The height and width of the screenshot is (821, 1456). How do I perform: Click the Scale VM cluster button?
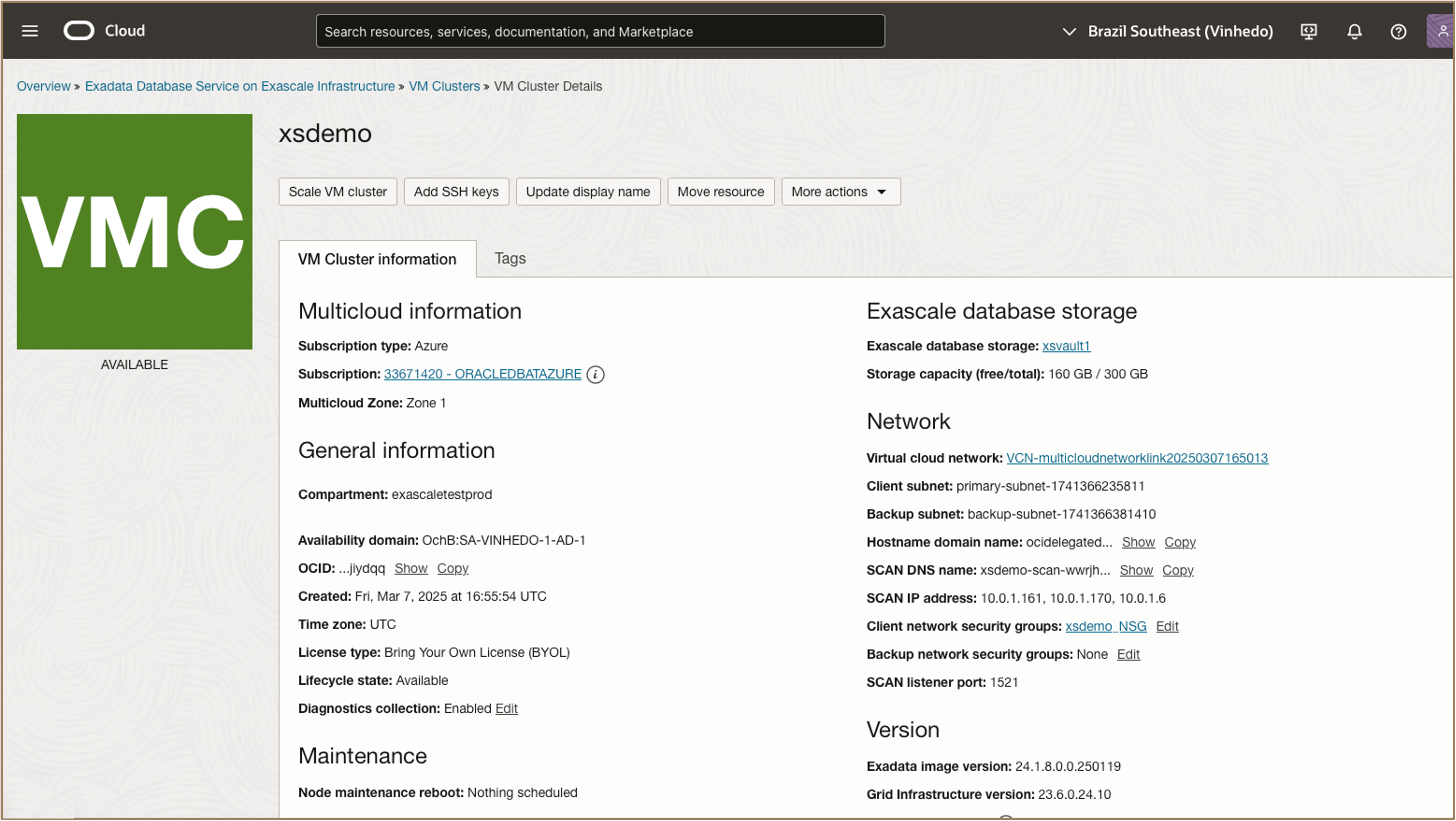point(338,192)
